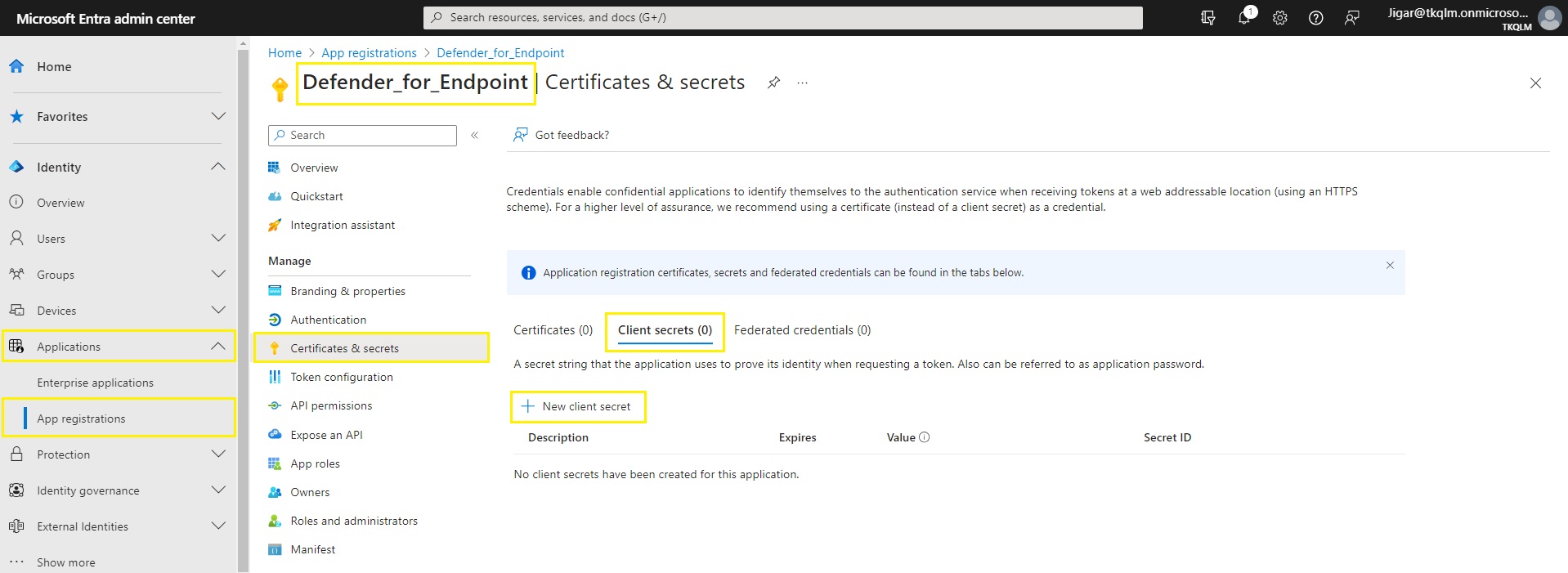Click Defender_for_Endpoint breadcrumb link
1568x573 pixels.
[x=500, y=53]
